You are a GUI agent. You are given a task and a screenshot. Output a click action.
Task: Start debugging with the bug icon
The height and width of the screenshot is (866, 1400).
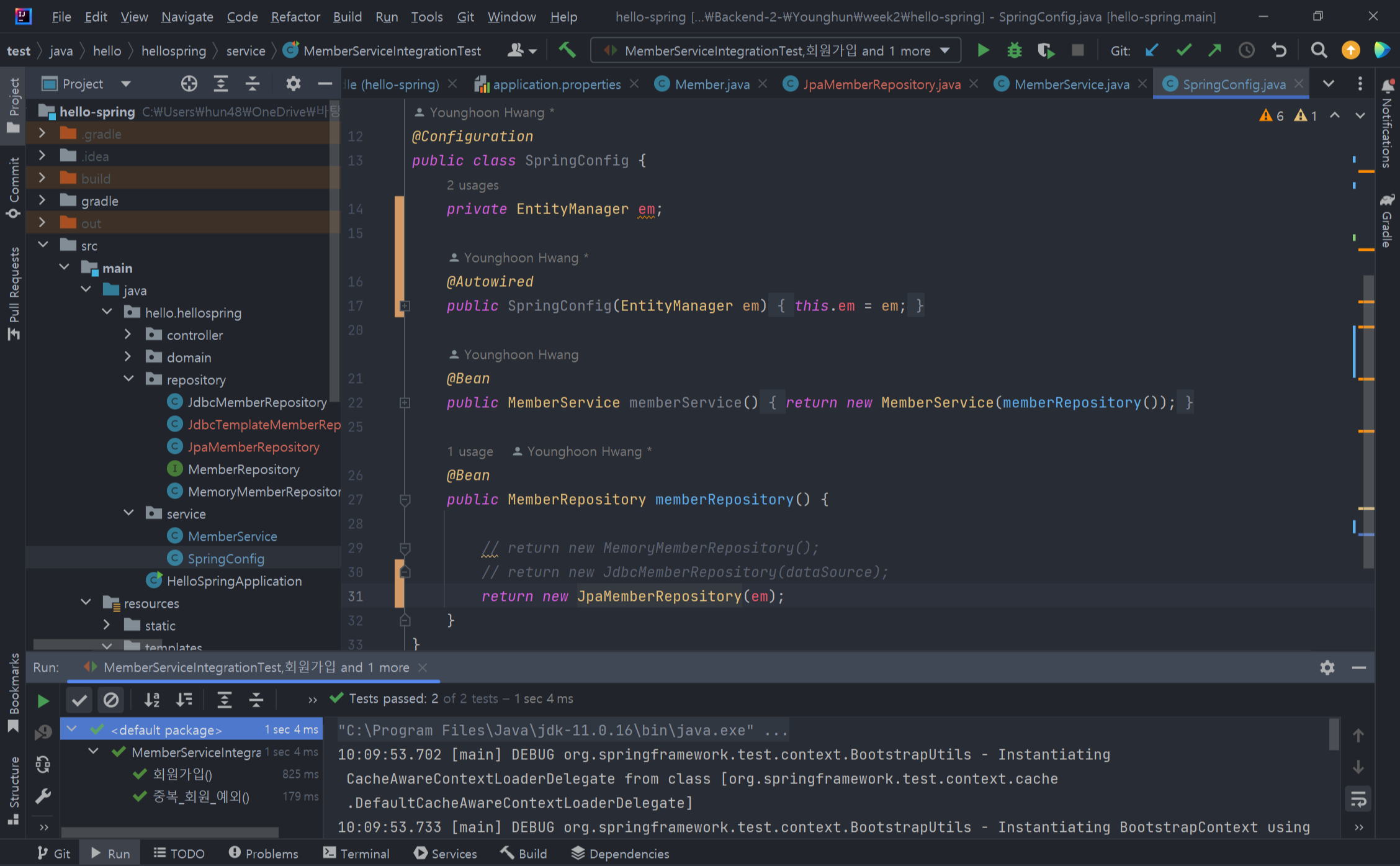coord(1014,50)
